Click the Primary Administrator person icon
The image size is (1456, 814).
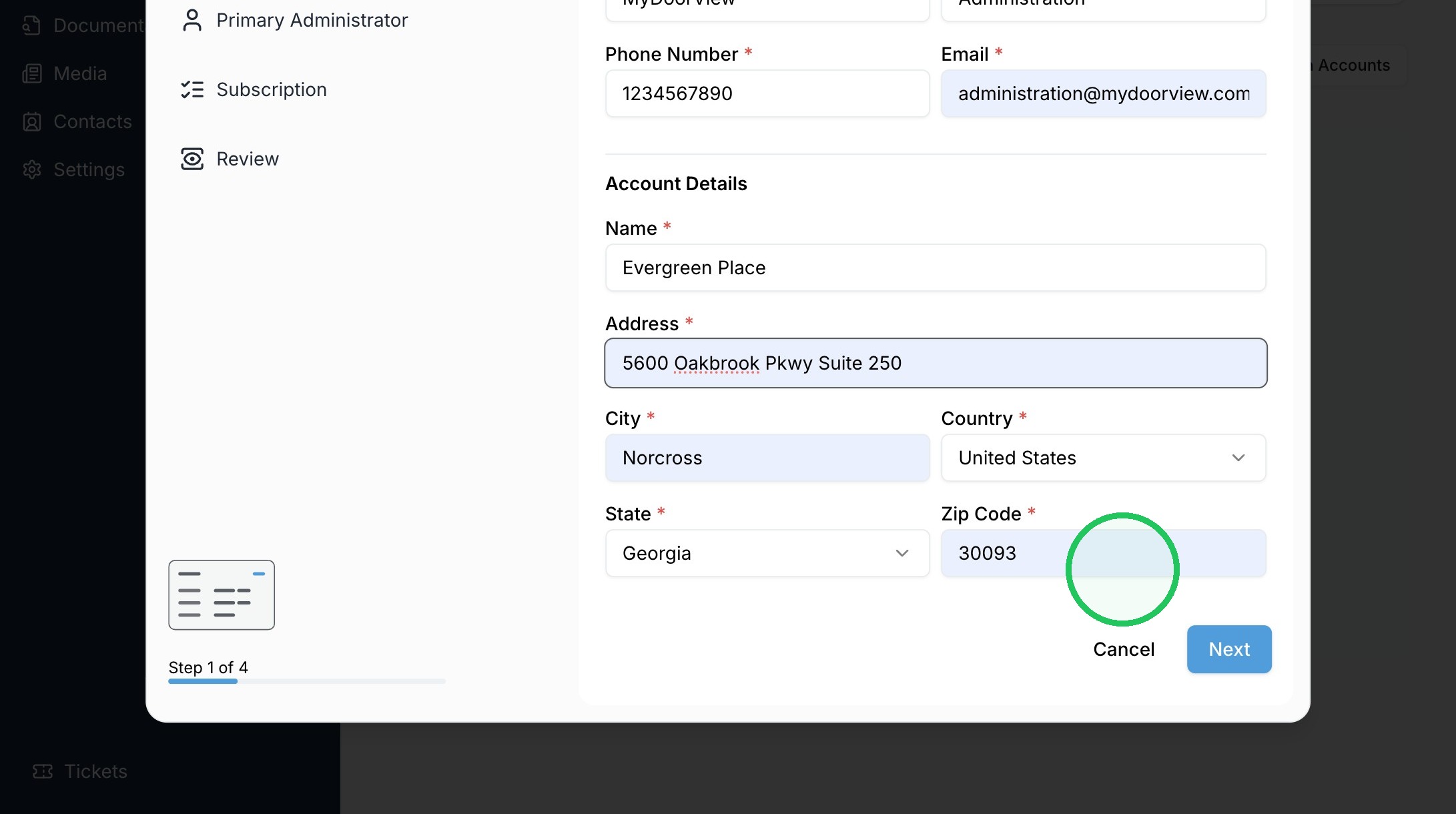click(x=192, y=20)
